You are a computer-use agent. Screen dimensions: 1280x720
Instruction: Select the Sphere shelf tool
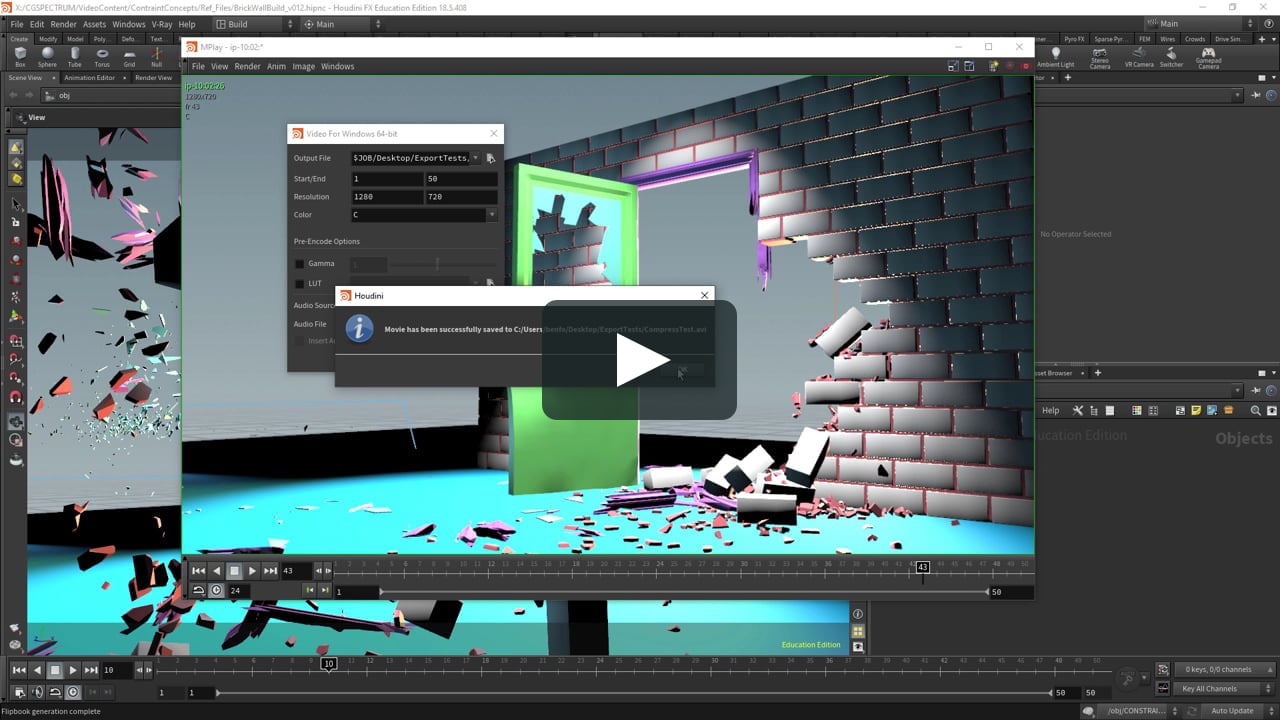[47, 57]
